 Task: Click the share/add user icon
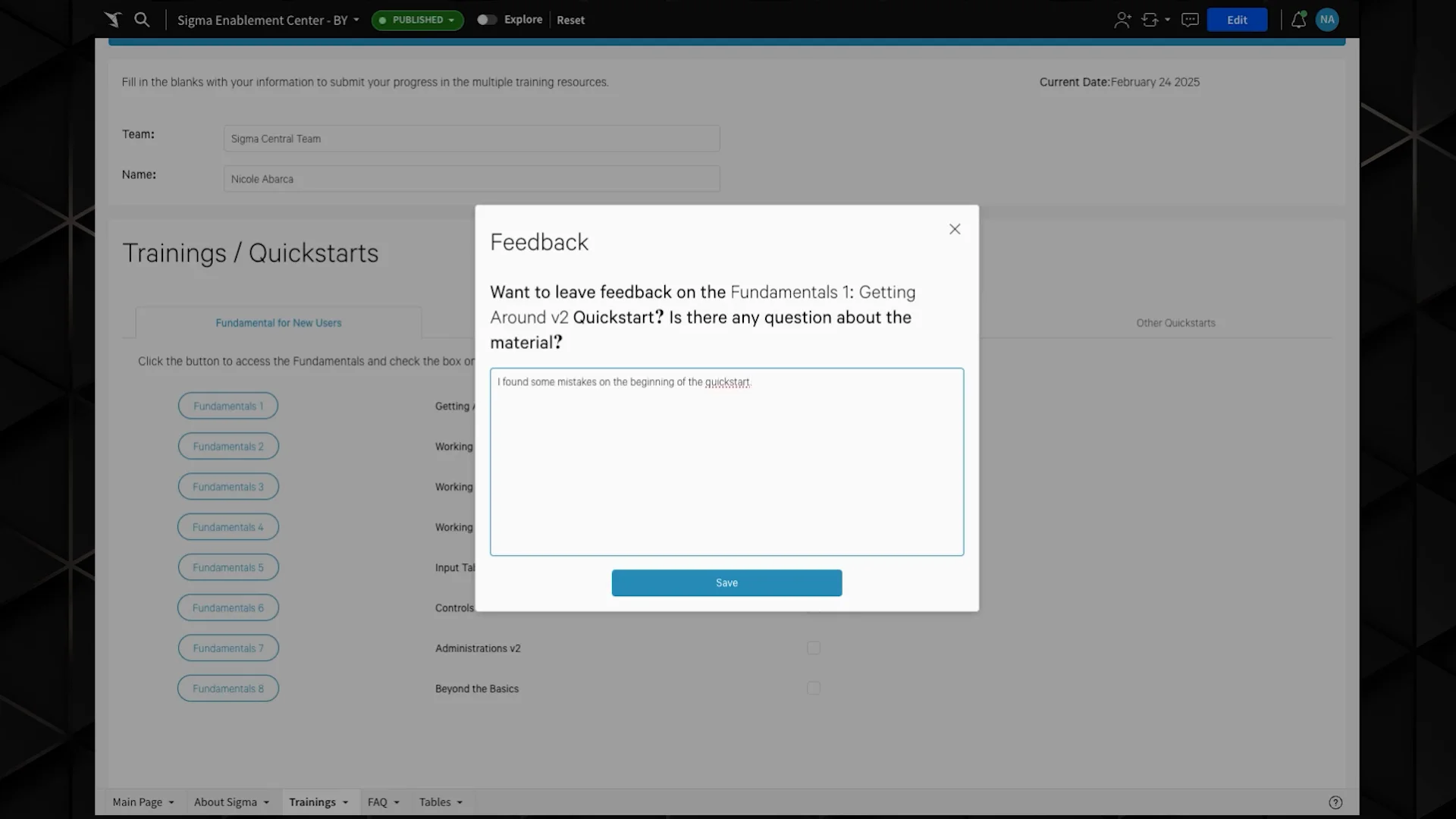[x=1122, y=20]
